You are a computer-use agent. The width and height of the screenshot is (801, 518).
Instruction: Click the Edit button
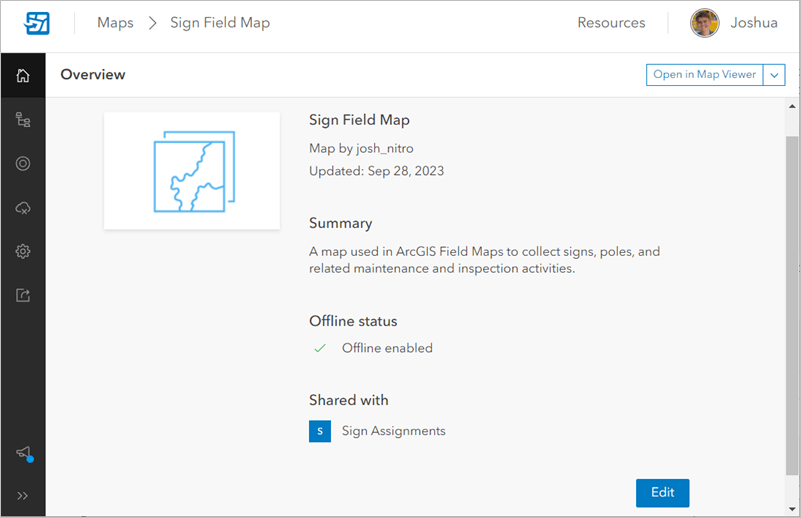663,492
